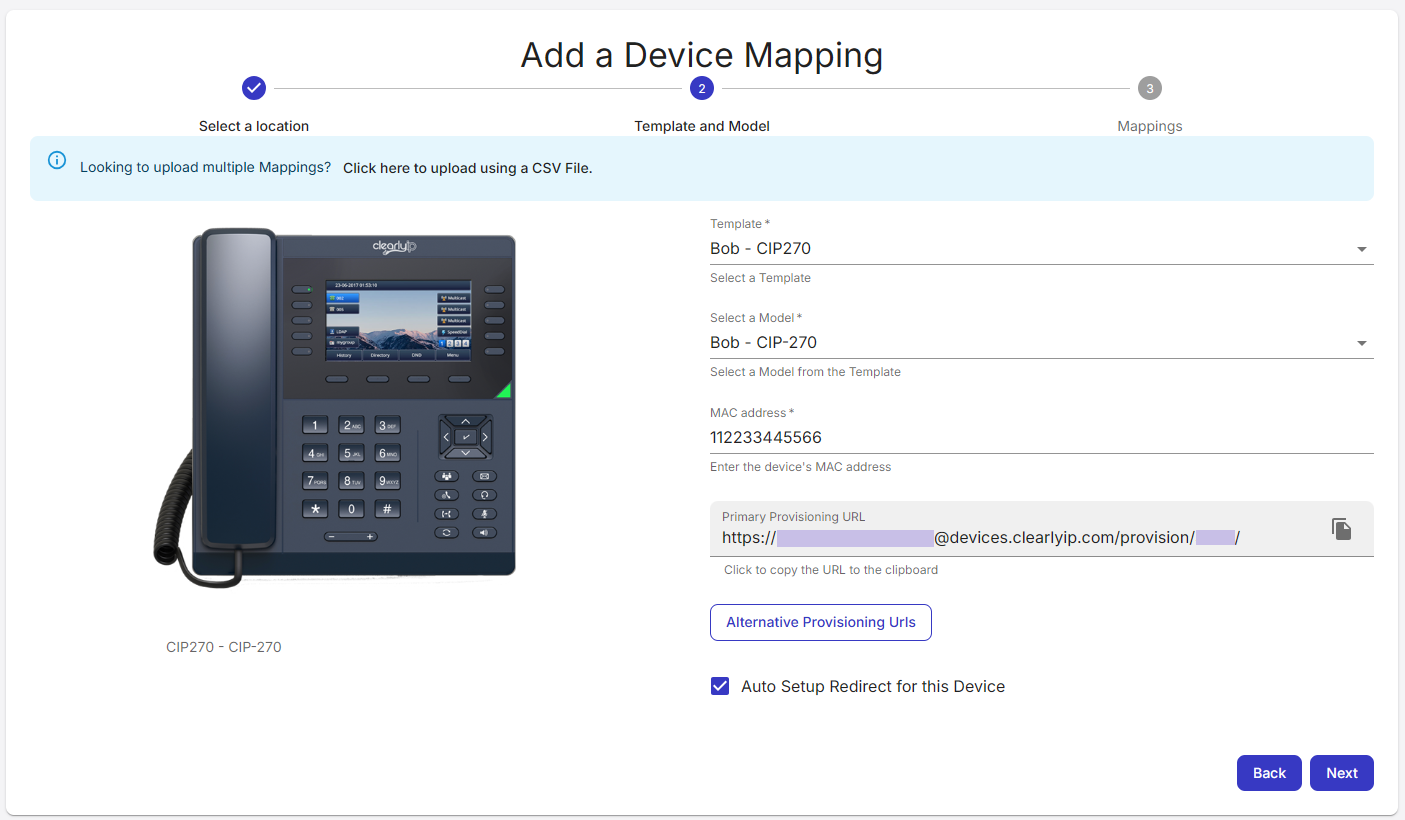Open Alternative Provisioning Urls
This screenshot has width=1405, height=820.
coord(821,622)
